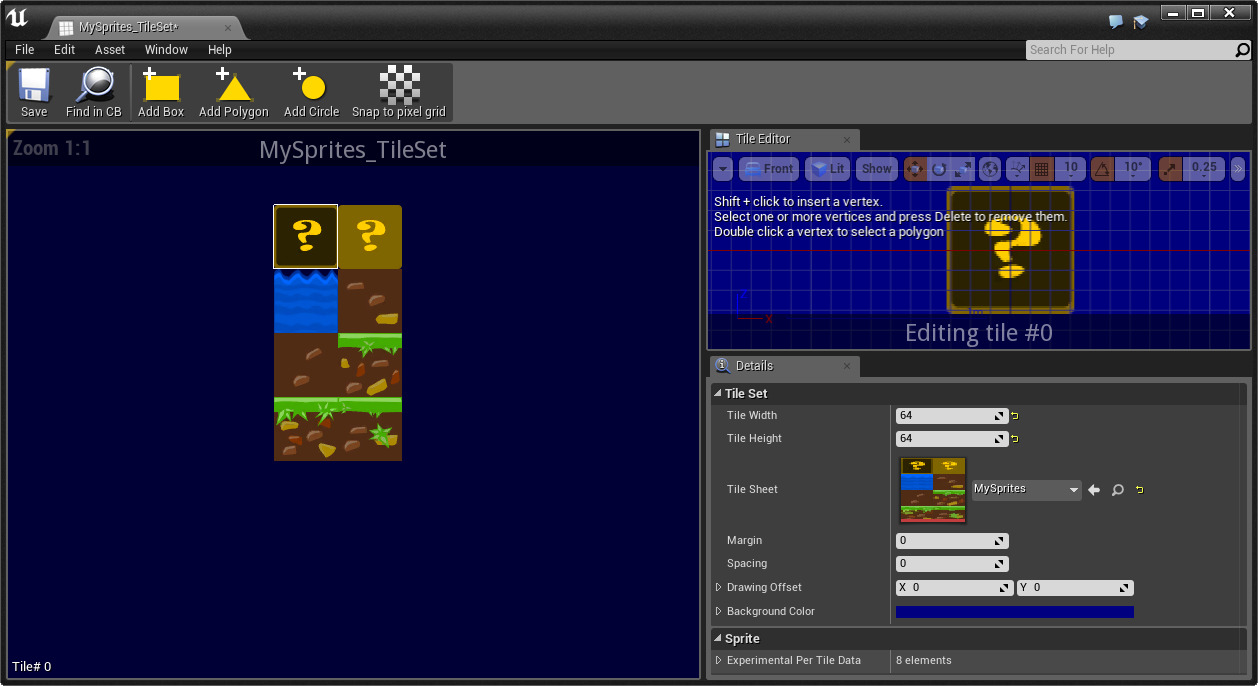Image resolution: width=1258 pixels, height=686 pixels.
Task: Open the grid snap value 10 dropdown
Action: pyautogui.click(x=1070, y=169)
